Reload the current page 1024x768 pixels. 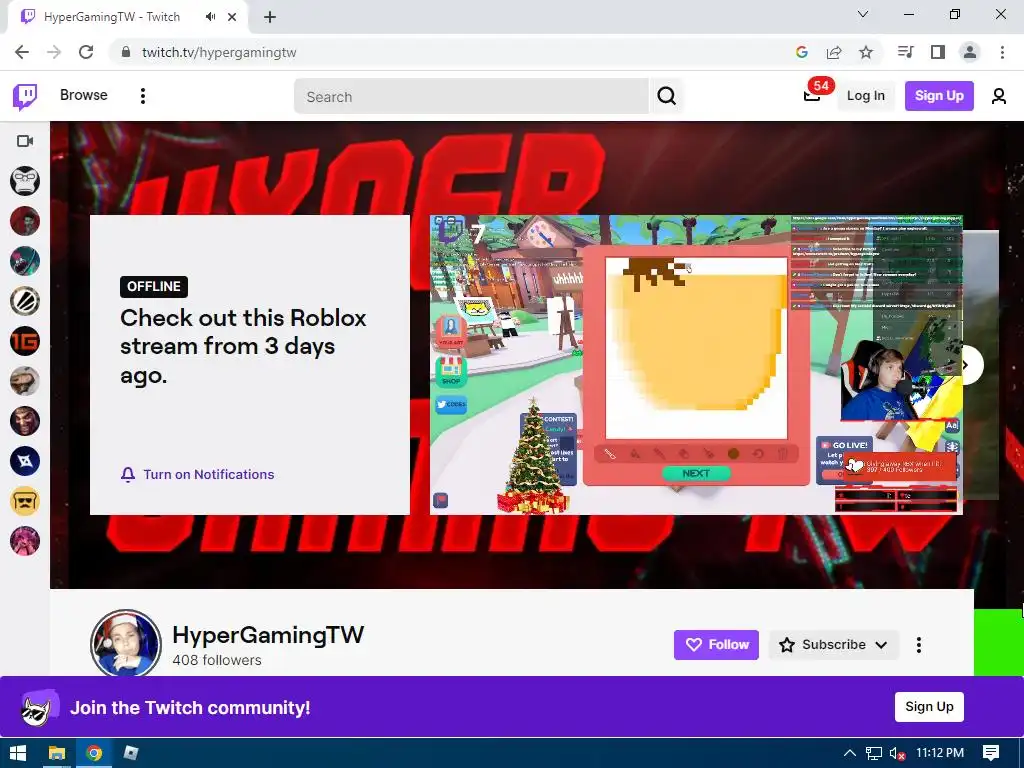(86, 52)
